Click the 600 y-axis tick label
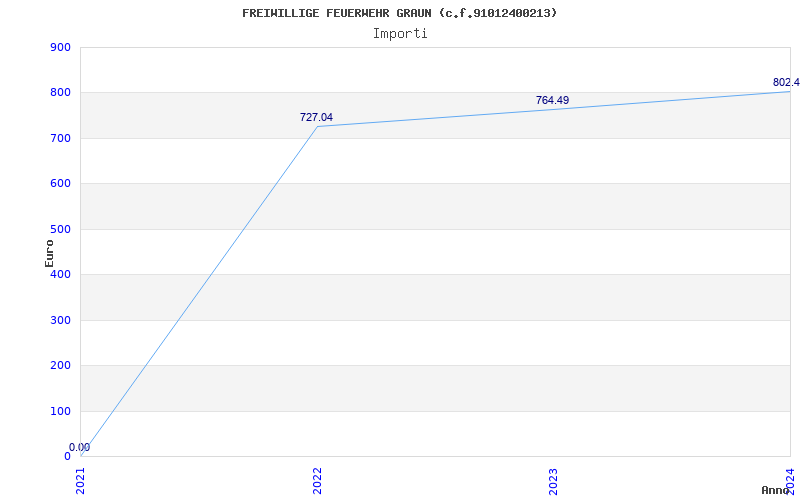 pyautogui.click(x=60, y=183)
